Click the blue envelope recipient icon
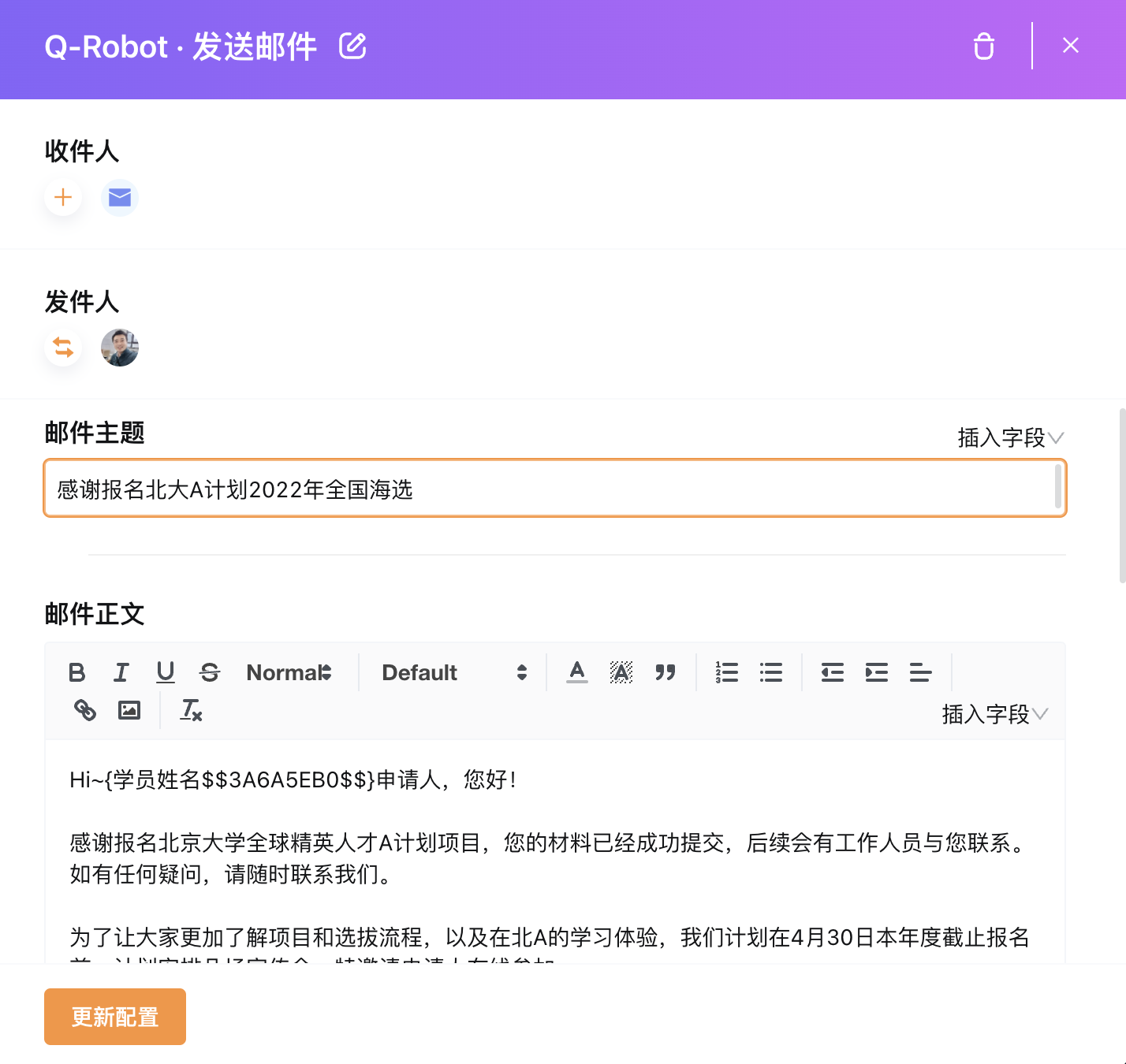The height and width of the screenshot is (1064, 1126). pos(120,197)
